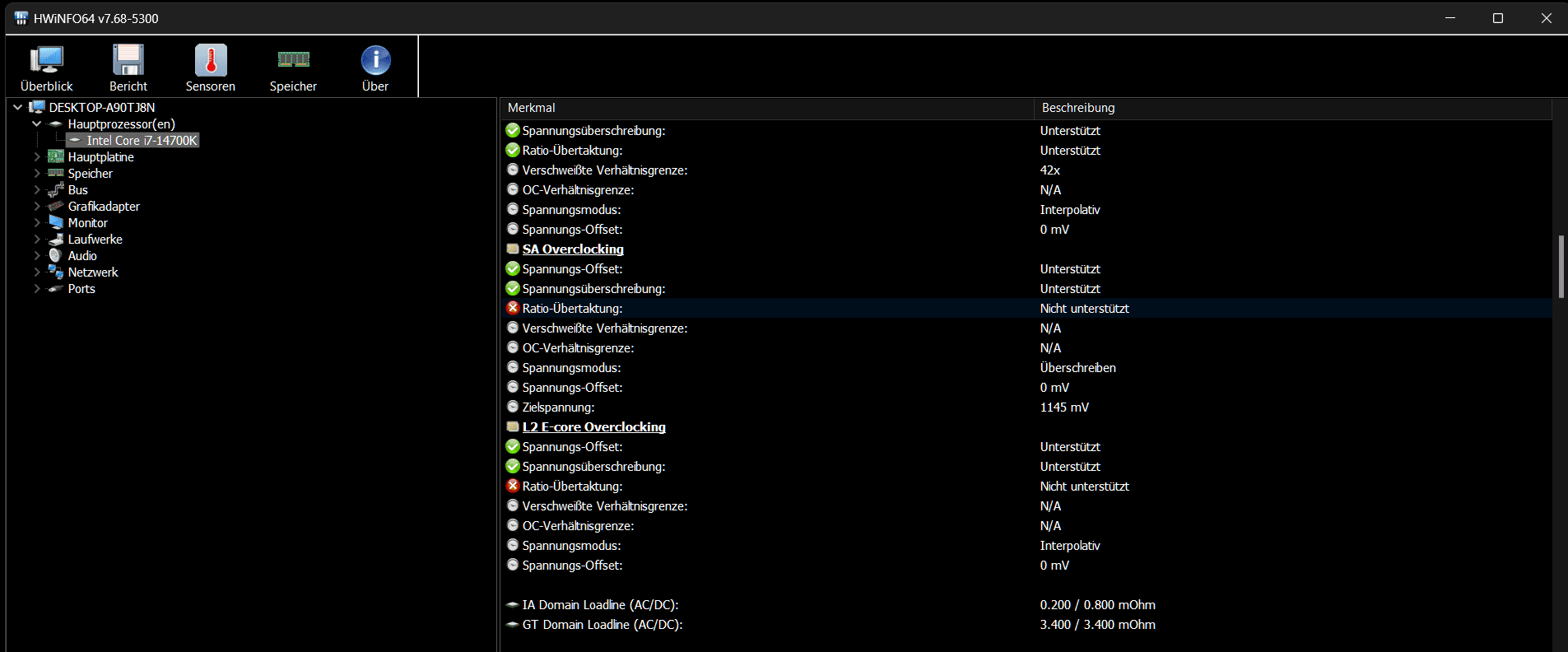Expand the Speicher tree branch
The width and height of the screenshot is (1568, 652).
pyautogui.click(x=36, y=173)
